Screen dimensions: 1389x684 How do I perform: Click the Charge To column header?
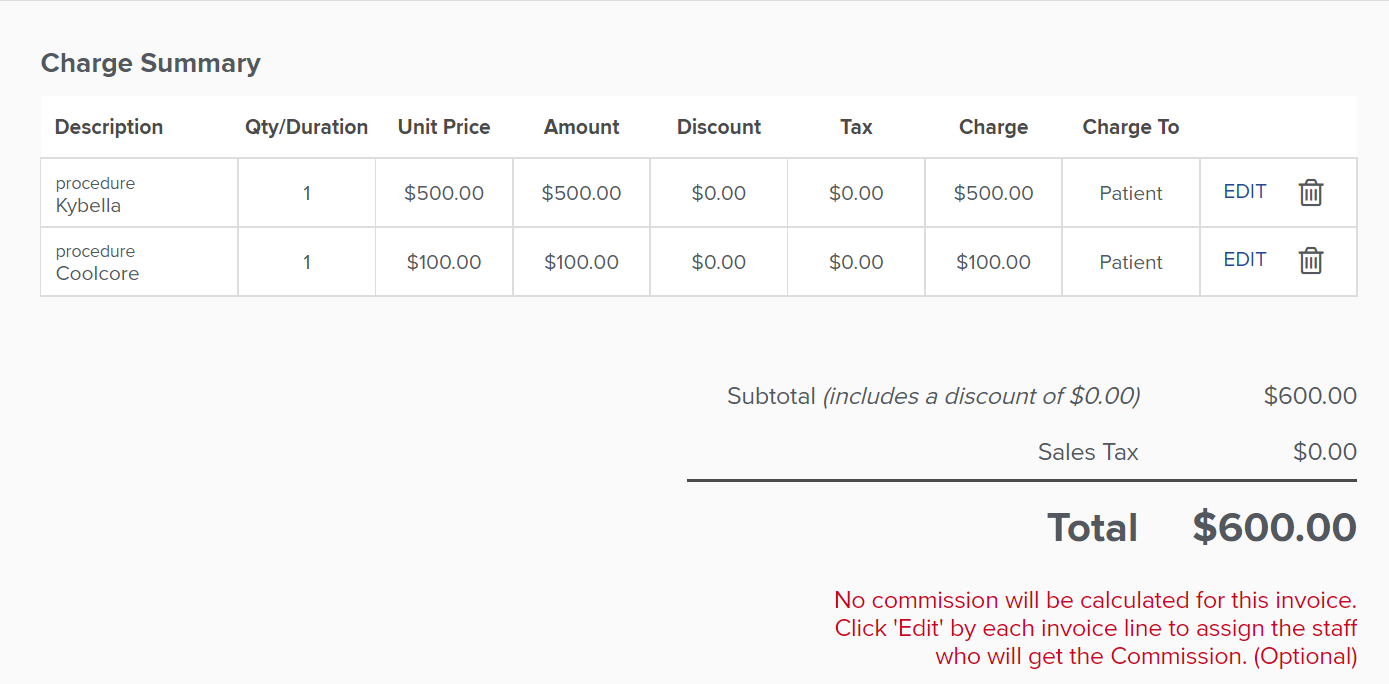1131,127
